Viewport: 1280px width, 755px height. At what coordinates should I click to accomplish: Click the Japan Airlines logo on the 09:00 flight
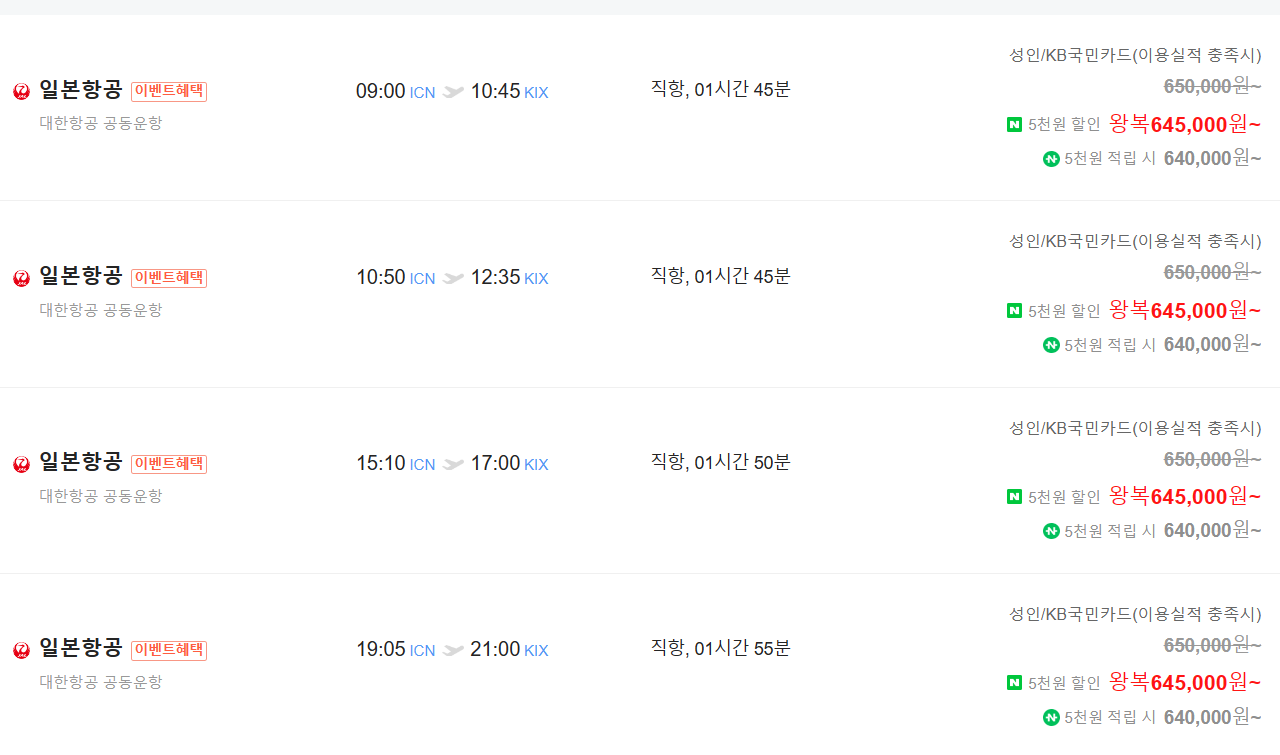tap(20, 91)
